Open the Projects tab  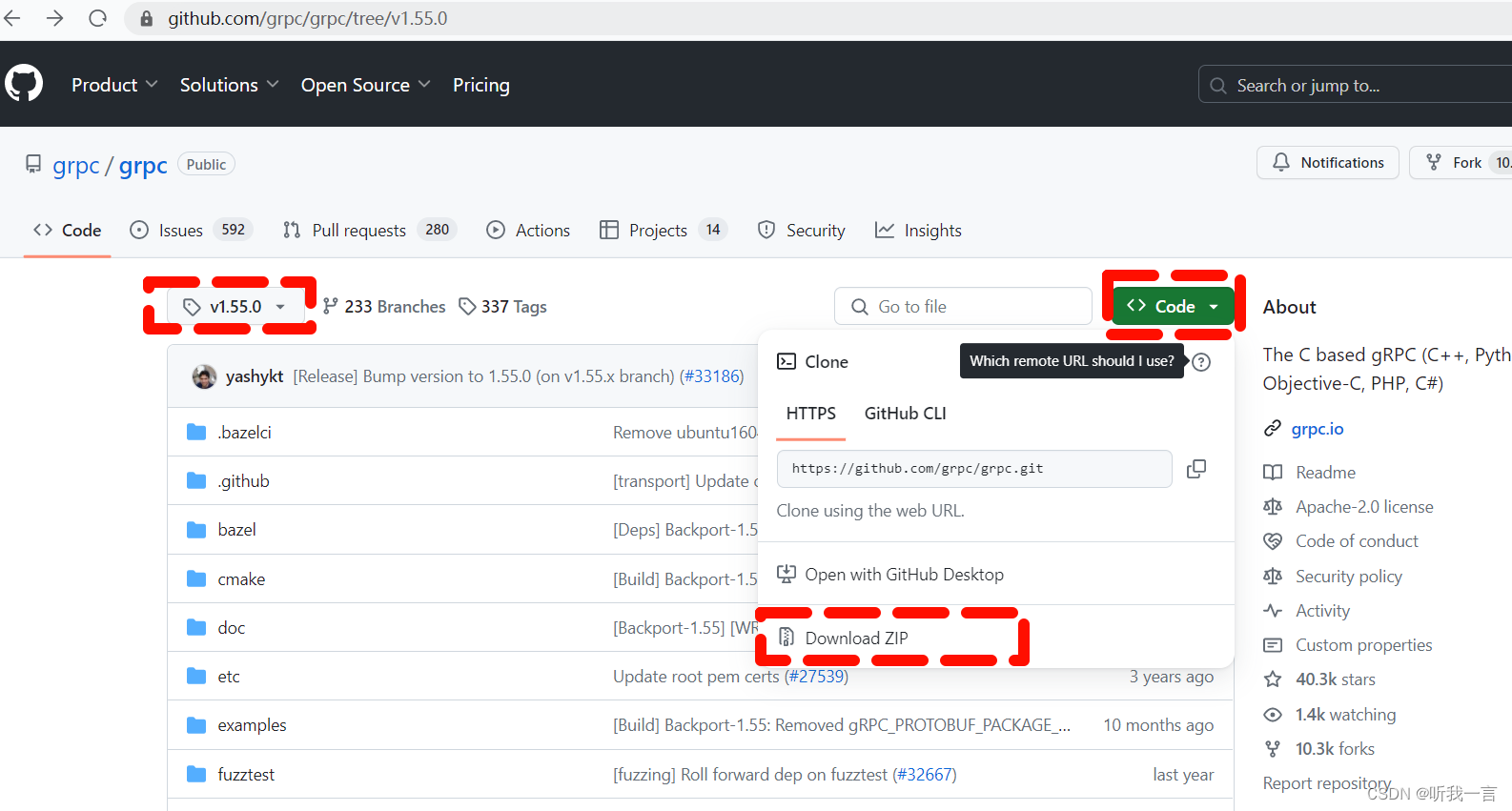(x=664, y=230)
